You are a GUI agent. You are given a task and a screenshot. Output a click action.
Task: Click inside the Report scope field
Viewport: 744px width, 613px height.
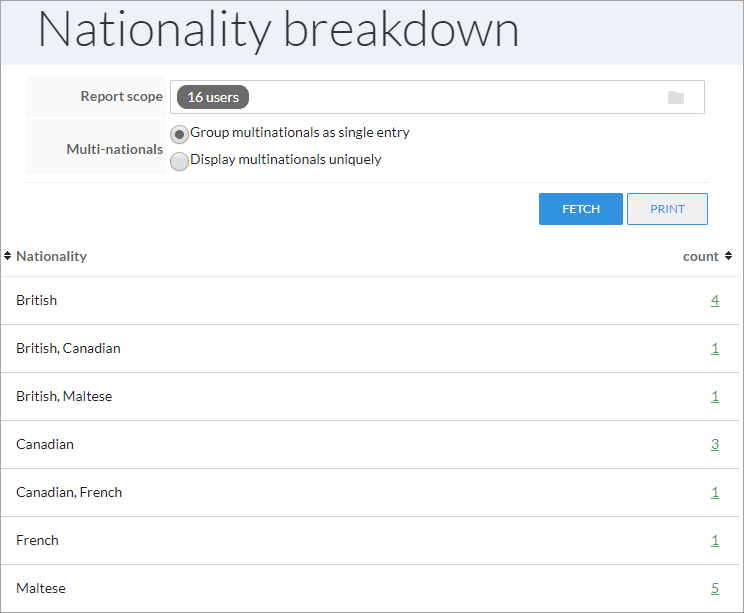click(x=437, y=97)
